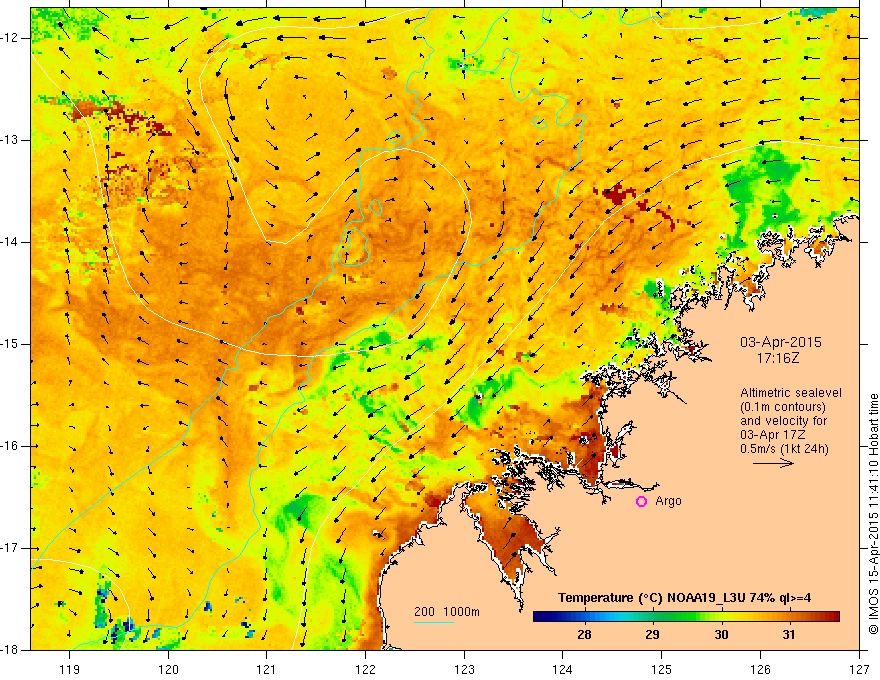This screenshot has width=880, height=680.
Task: Click longitude axis label '123'
Action: point(464,669)
